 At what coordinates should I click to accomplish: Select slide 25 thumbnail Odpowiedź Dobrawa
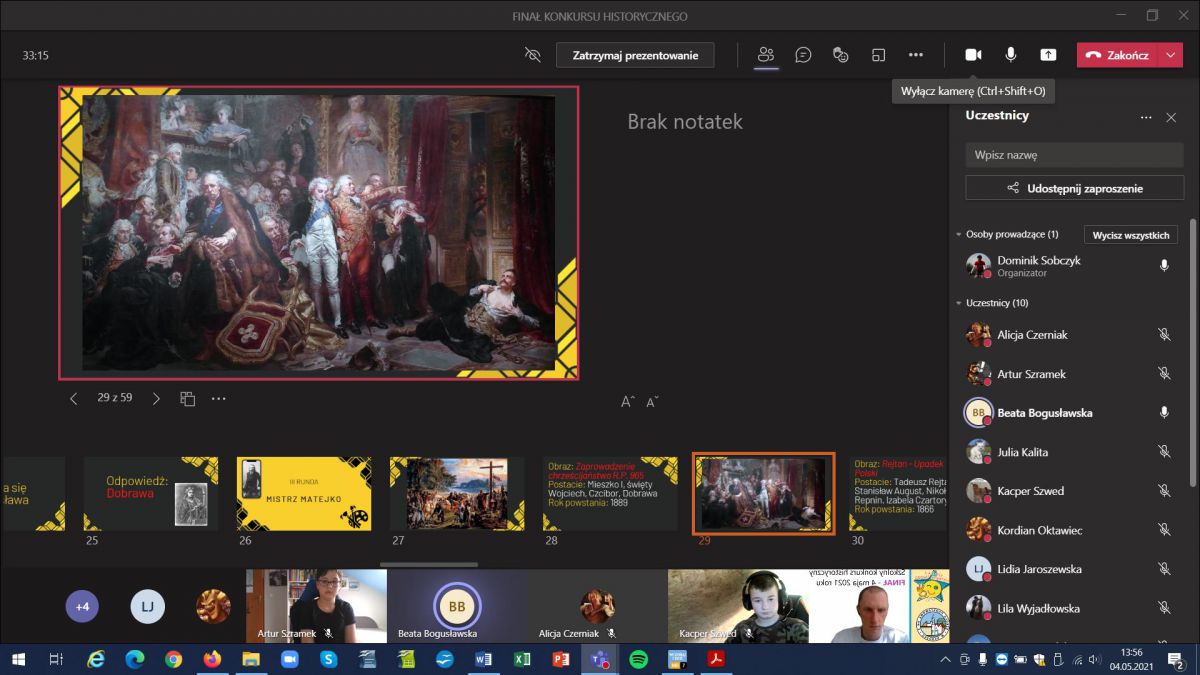[x=151, y=493]
